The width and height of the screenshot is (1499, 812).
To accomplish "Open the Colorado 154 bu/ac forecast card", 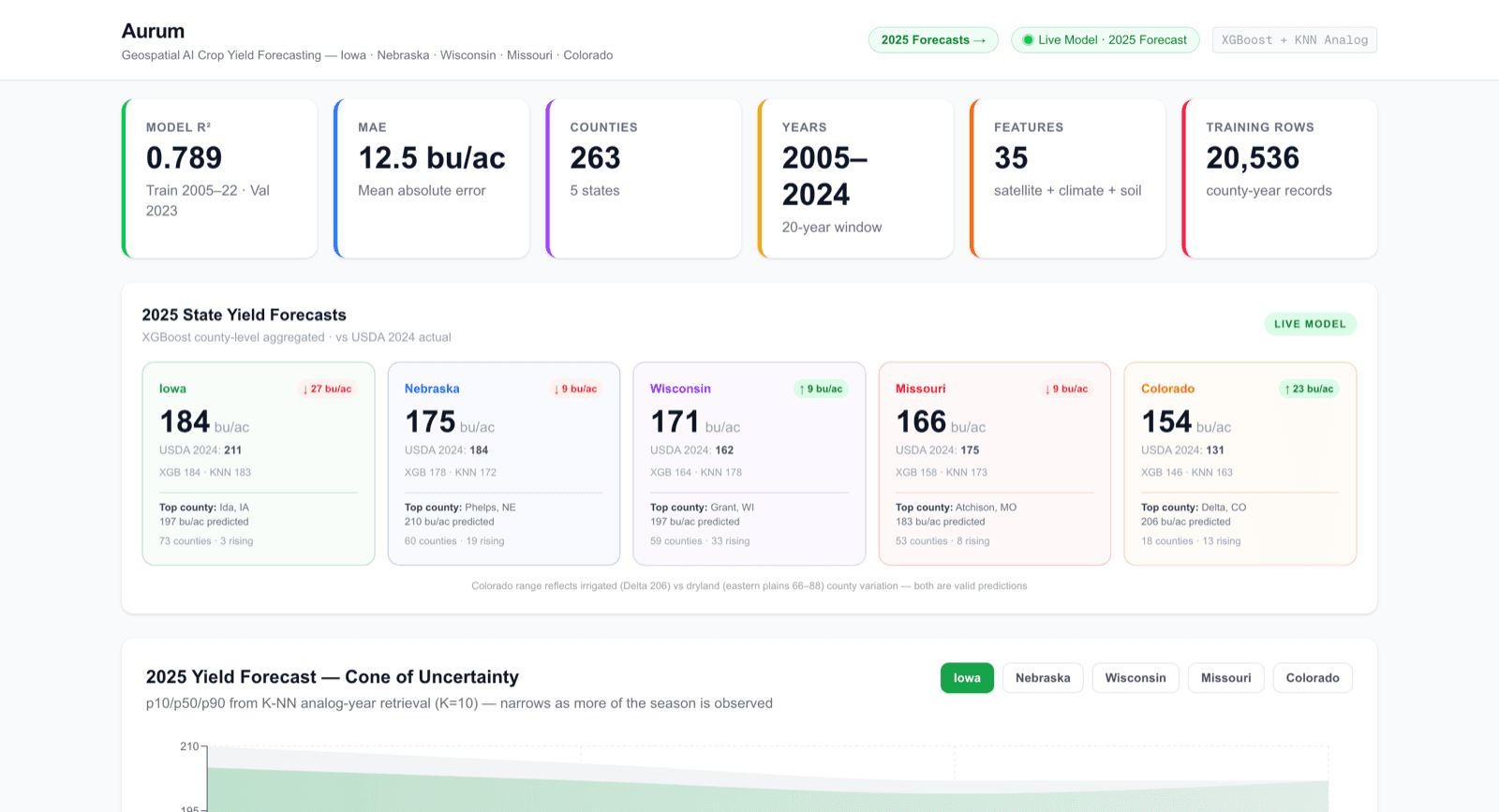I will pos(1240,464).
